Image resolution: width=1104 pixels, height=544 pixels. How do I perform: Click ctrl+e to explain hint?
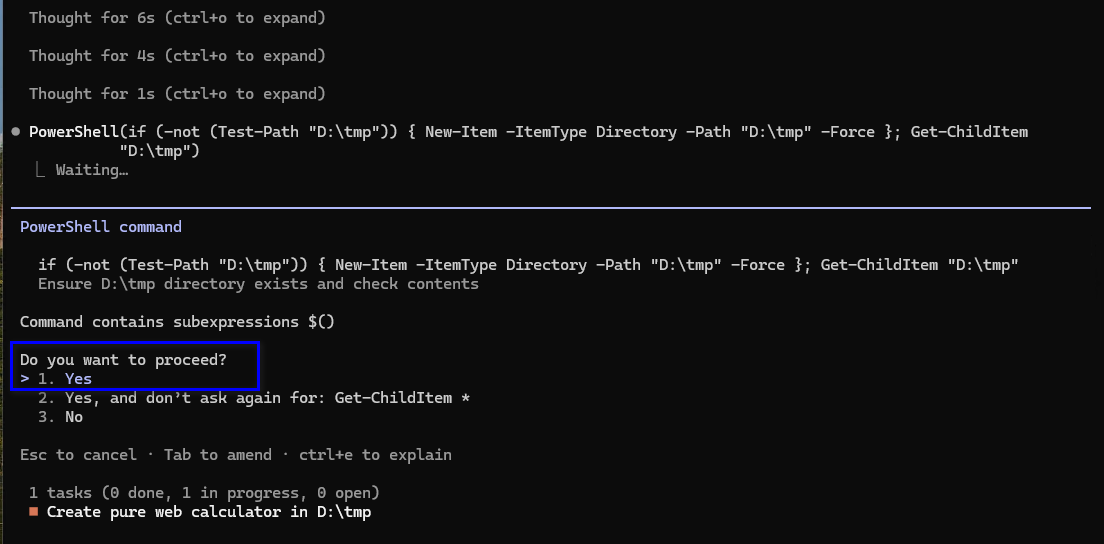tap(375, 455)
